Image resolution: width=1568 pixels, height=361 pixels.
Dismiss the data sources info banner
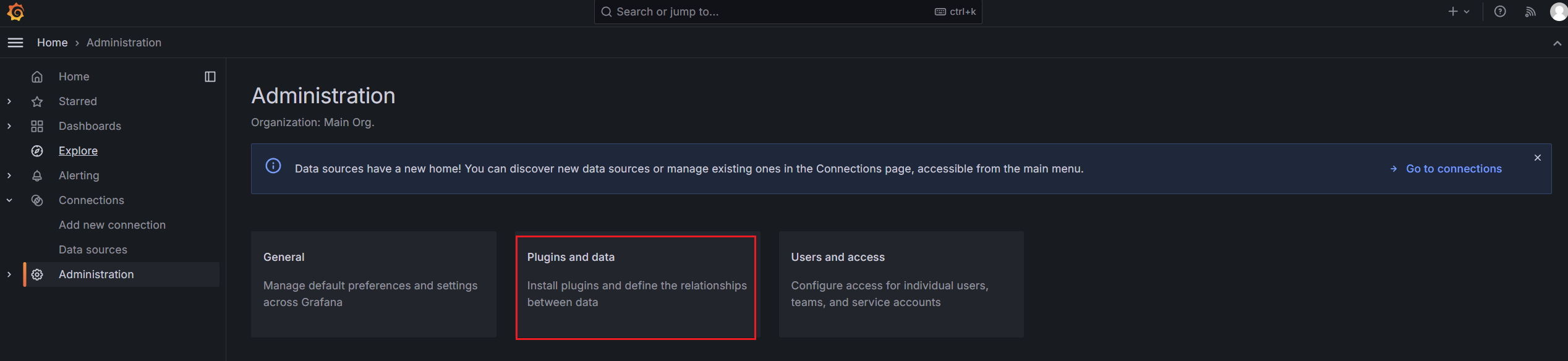click(1538, 158)
